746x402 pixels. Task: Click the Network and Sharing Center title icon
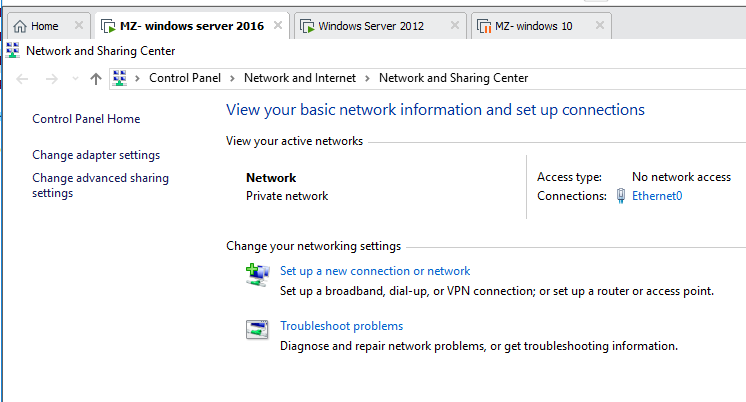click(x=13, y=50)
